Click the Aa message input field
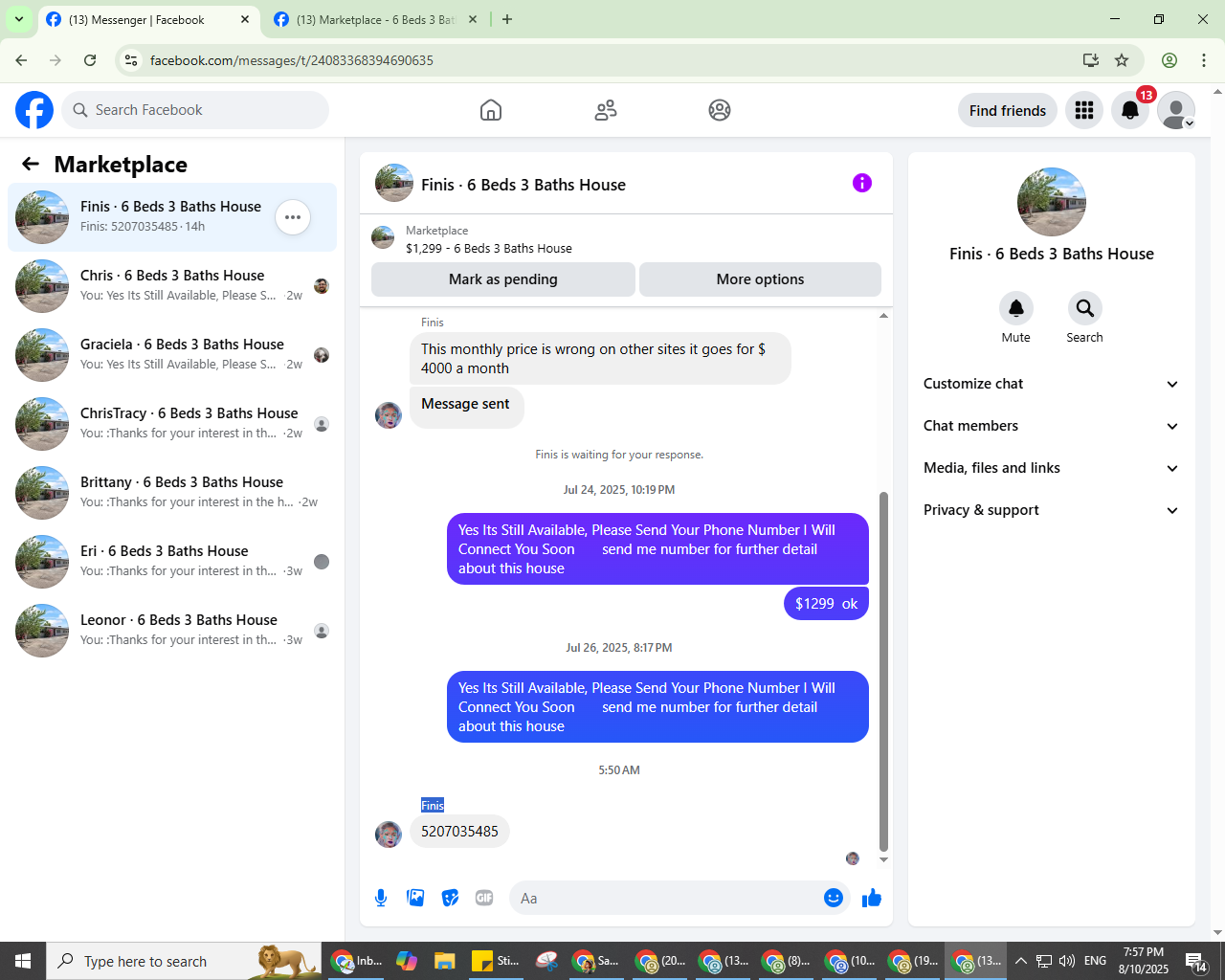Screen dimensions: 1225x980 click(665, 898)
